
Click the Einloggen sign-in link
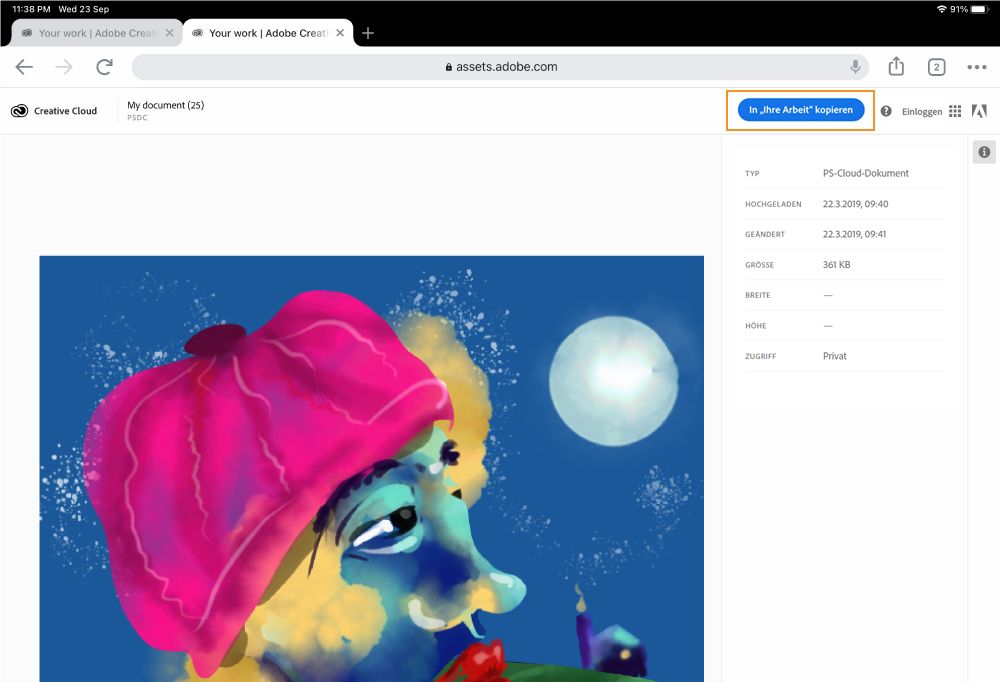pyautogui.click(x=922, y=112)
